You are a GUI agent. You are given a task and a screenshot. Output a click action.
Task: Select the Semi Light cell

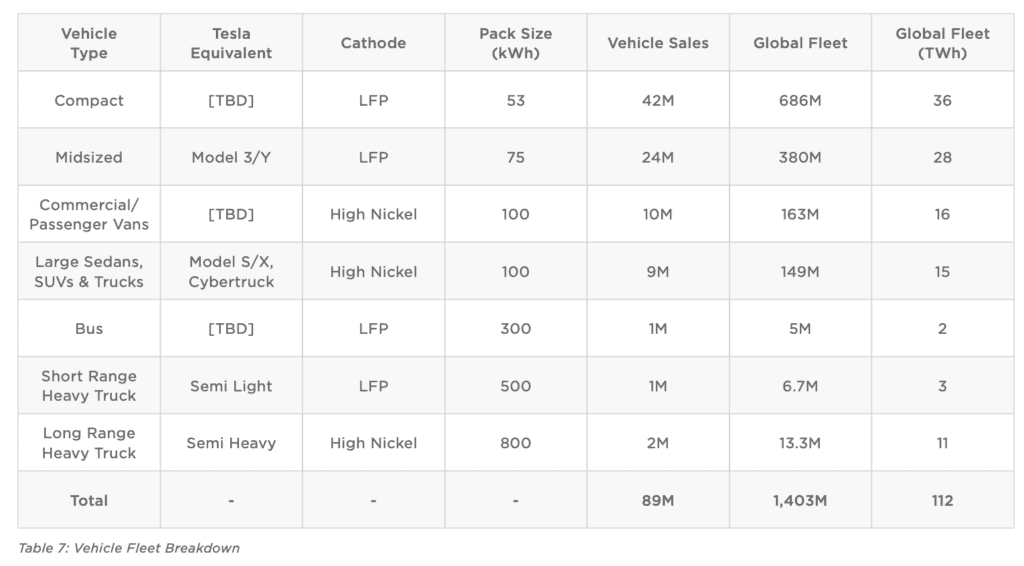point(231,386)
